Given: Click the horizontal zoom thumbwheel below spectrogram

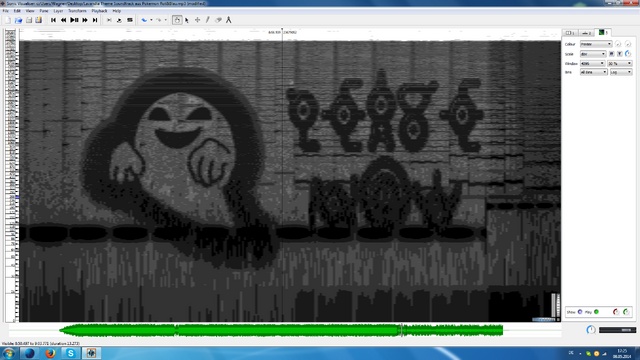Looking at the screenshot, I should [544, 320].
